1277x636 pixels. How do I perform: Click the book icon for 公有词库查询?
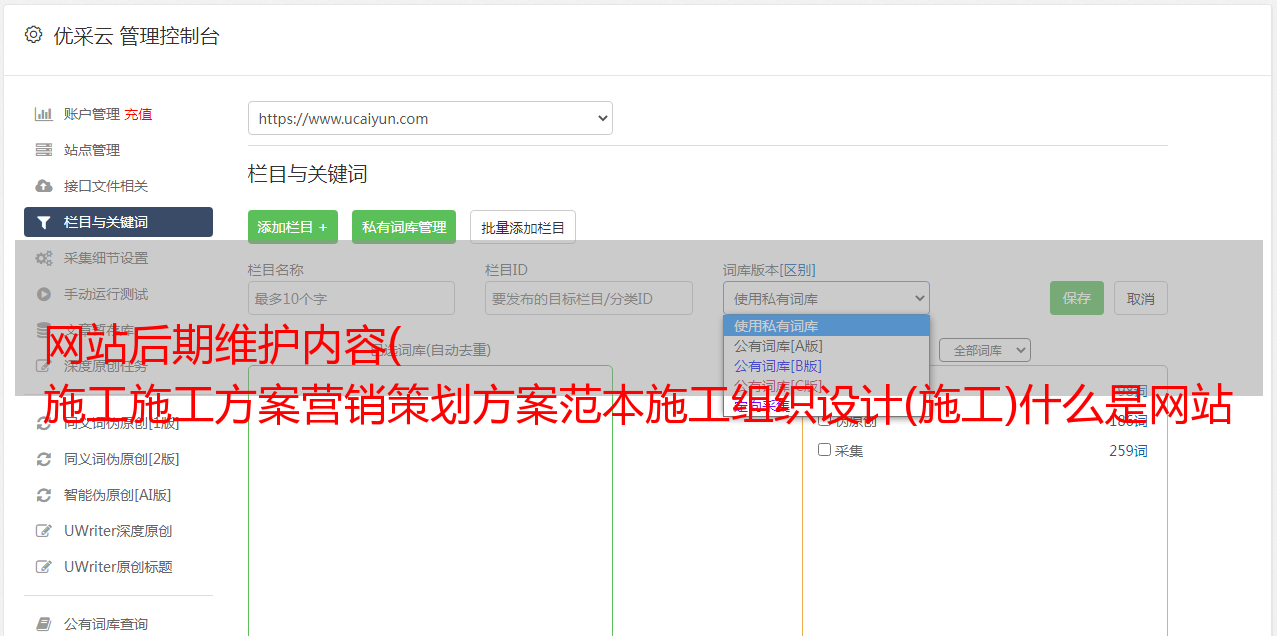pyautogui.click(x=44, y=624)
